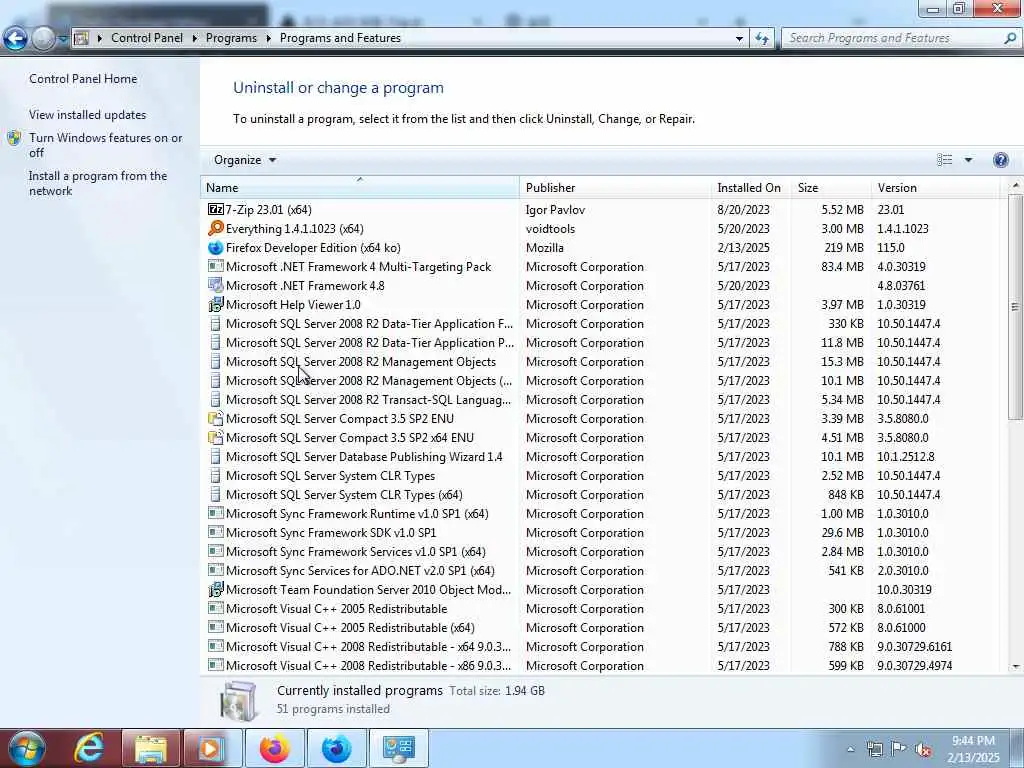1024x768 pixels.
Task: Sort by the Version column header
Action: tap(936, 187)
